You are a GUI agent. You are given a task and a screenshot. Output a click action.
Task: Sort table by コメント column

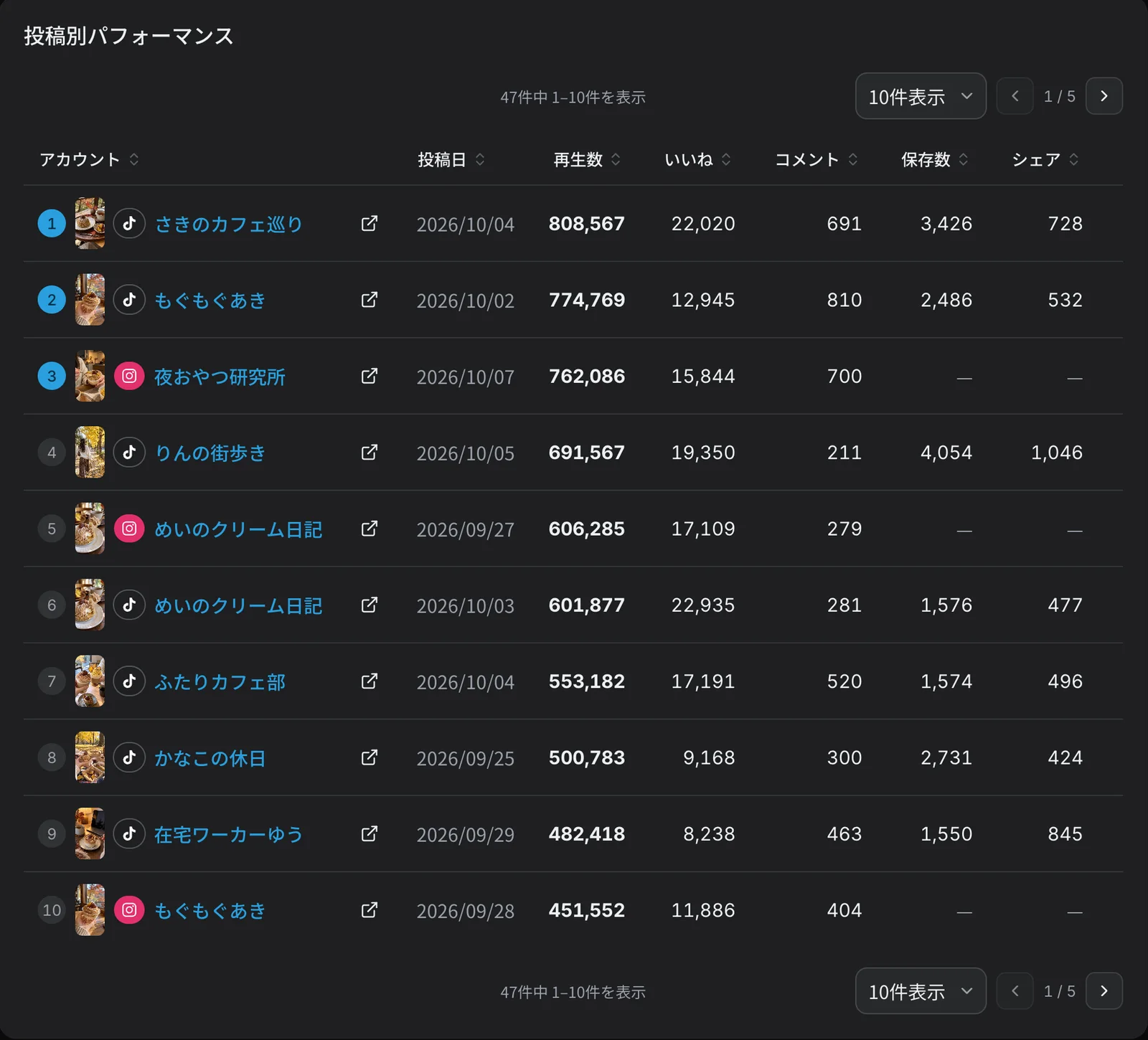tap(817, 159)
